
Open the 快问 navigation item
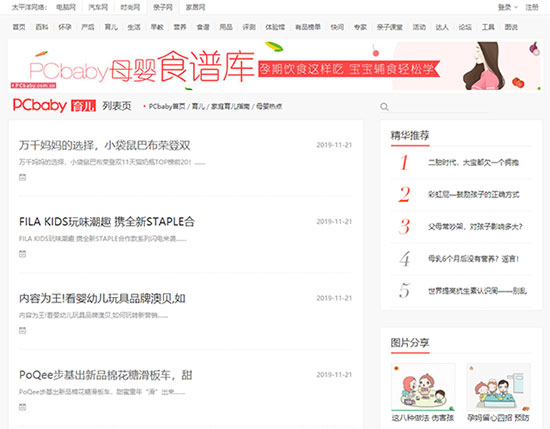coord(337,27)
